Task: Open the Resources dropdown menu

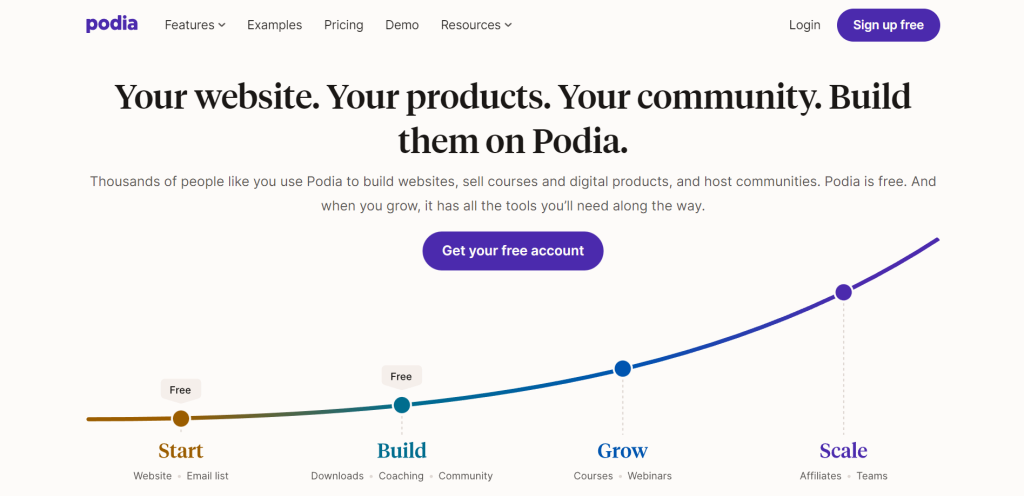Action: [x=476, y=25]
